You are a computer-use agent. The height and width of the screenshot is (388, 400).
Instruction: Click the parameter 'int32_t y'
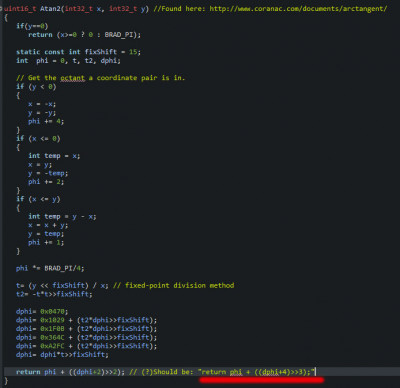tap(127, 9)
